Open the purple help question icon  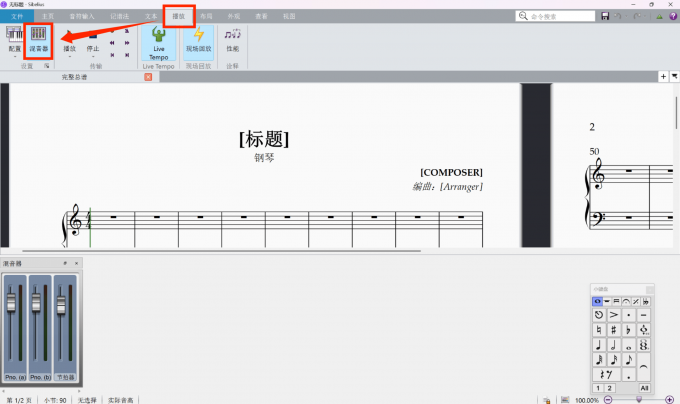tap(673, 16)
